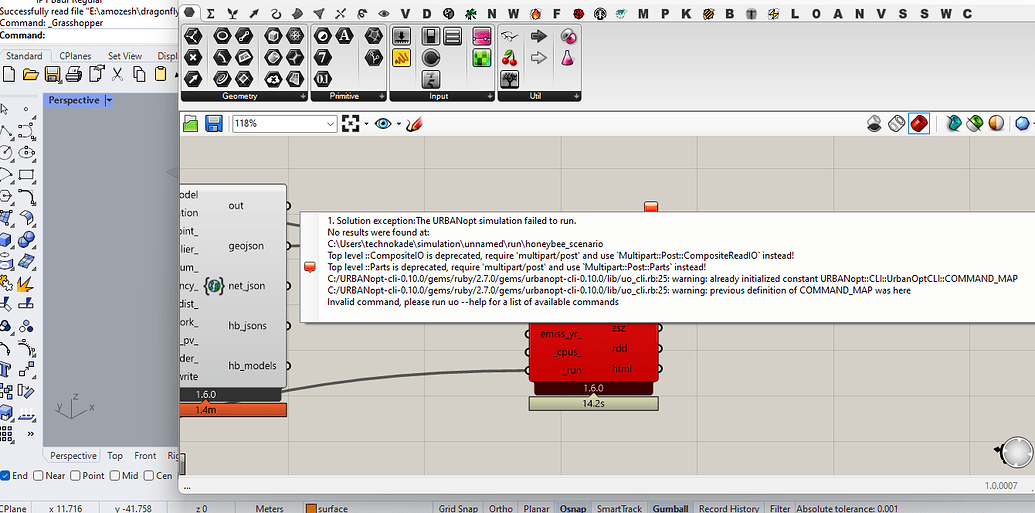
Task: Switch to the Set View toolbar tab
Action: tap(125, 56)
